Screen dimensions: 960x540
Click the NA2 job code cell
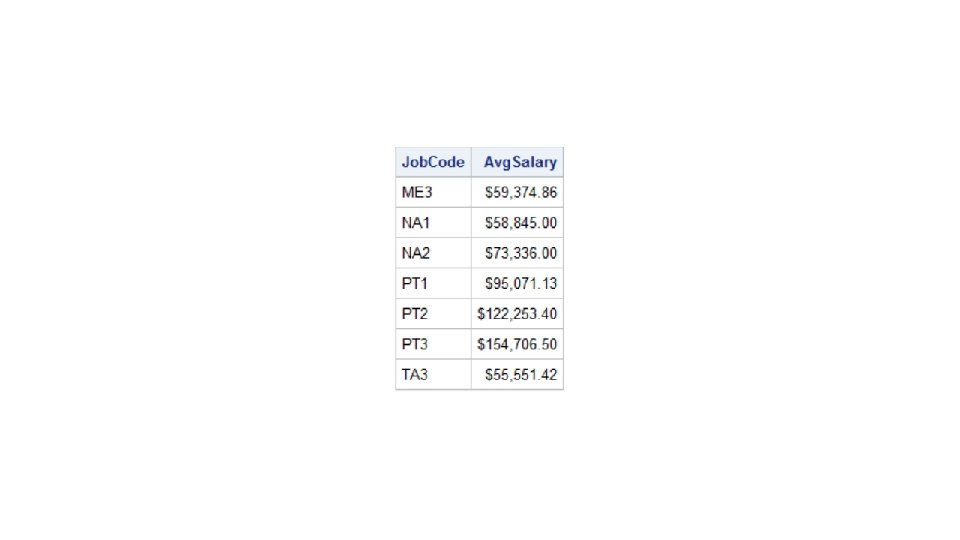click(416, 253)
